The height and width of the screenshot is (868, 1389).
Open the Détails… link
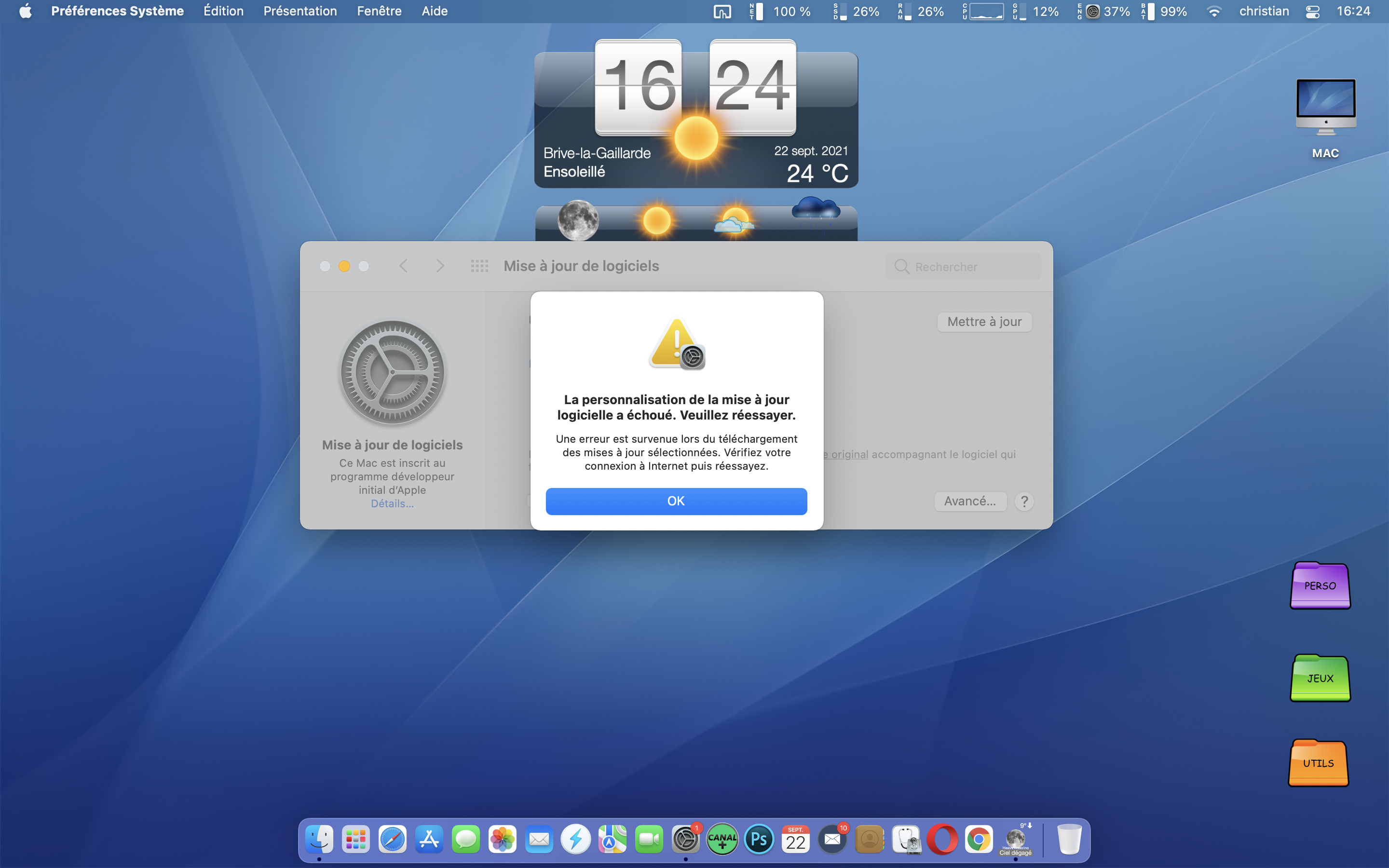(x=392, y=503)
